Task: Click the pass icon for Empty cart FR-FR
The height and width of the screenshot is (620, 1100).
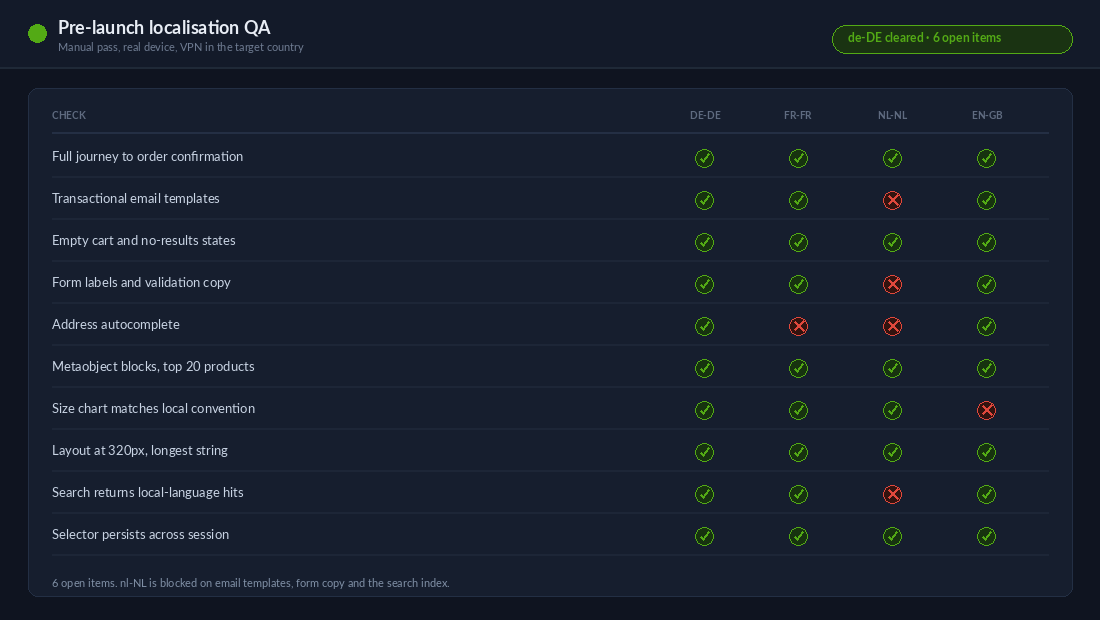Action: (798, 243)
